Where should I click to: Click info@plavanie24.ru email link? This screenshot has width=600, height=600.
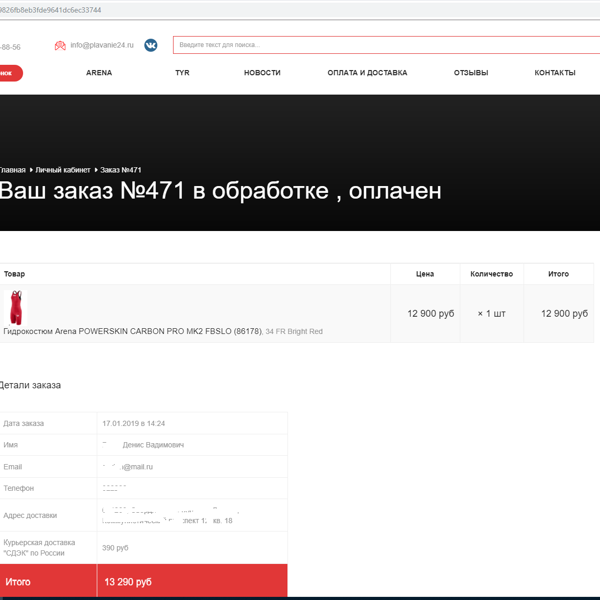coord(102,45)
